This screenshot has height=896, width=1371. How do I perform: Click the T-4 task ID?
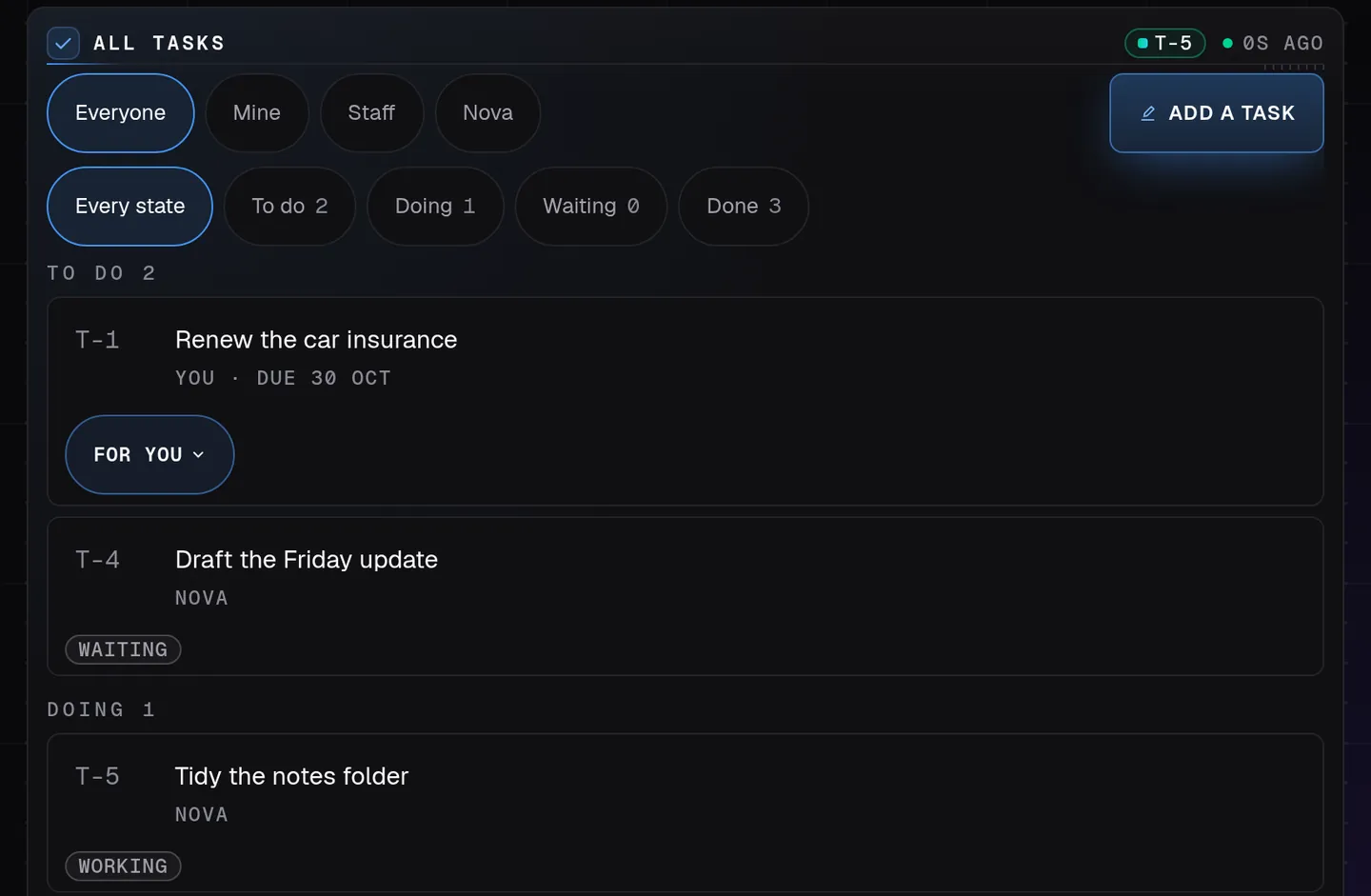point(97,560)
